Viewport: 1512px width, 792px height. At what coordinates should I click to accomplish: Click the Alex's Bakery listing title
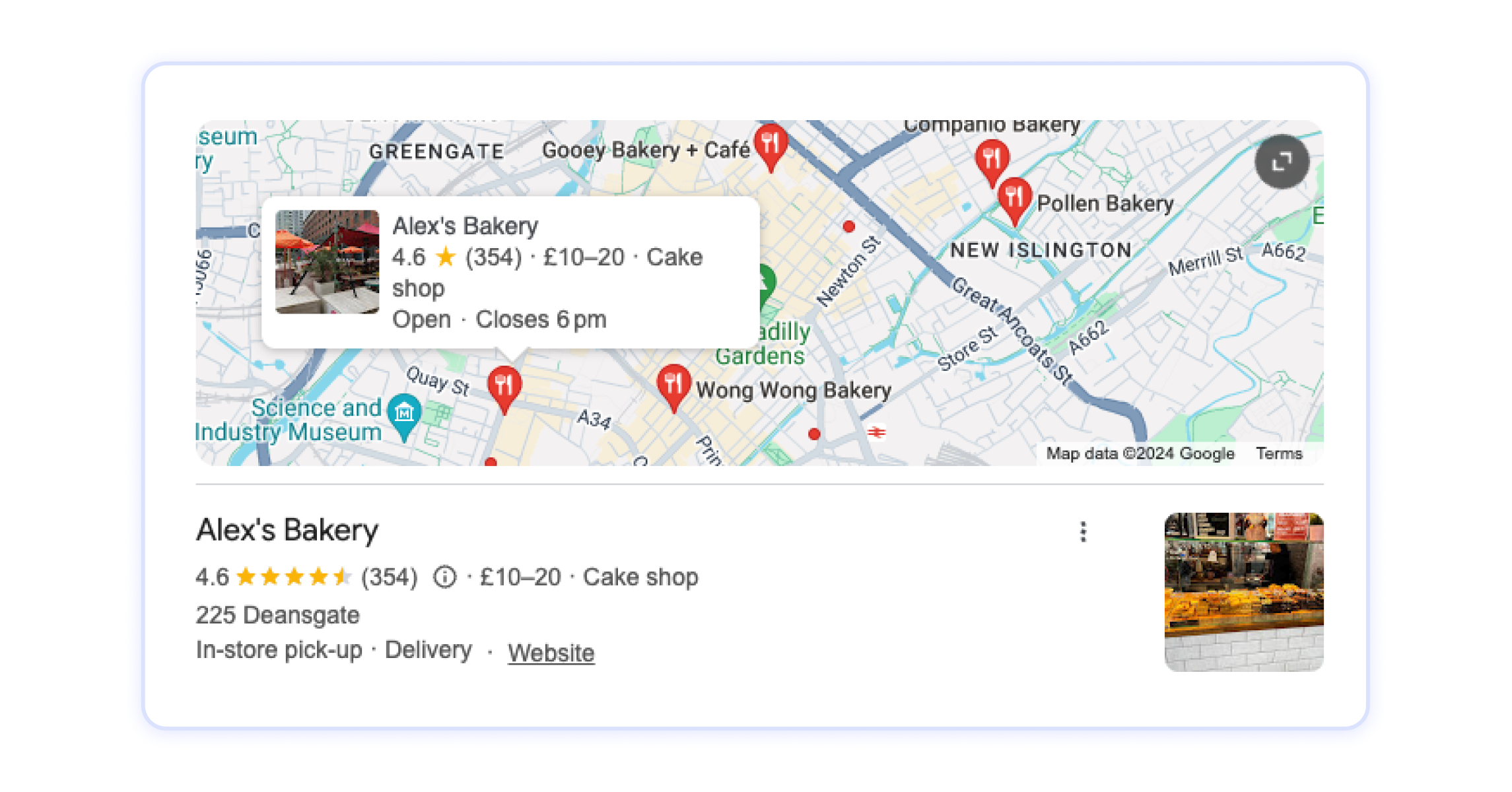(287, 530)
